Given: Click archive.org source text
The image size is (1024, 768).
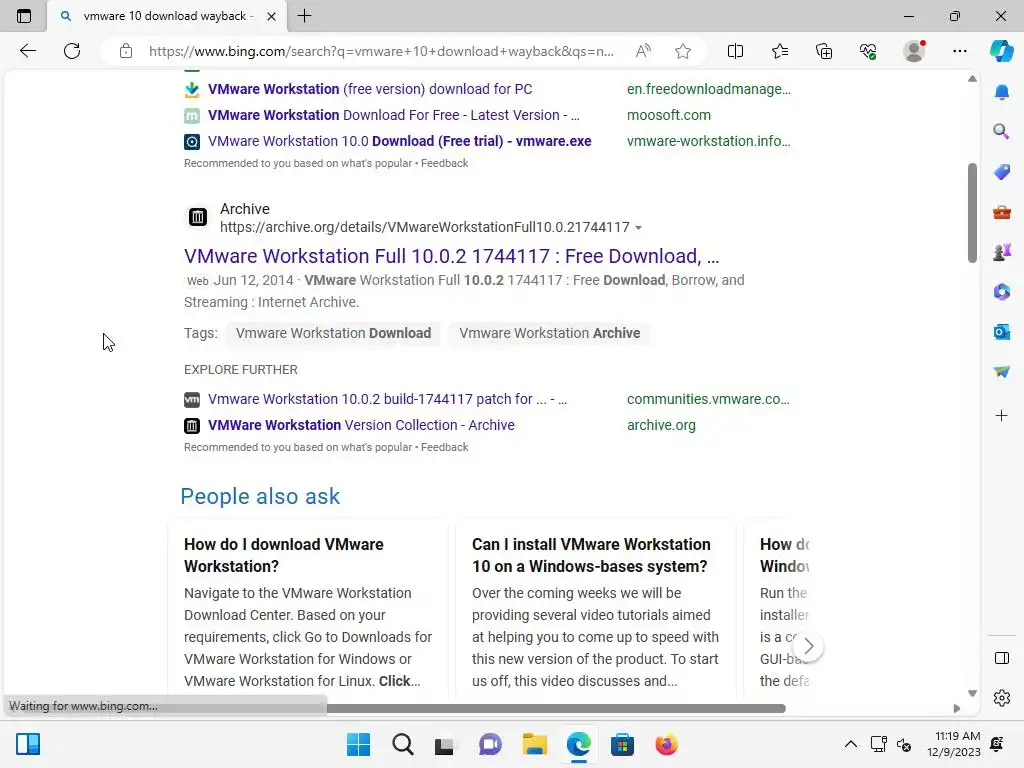Looking at the screenshot, I should tap(661, 425).
